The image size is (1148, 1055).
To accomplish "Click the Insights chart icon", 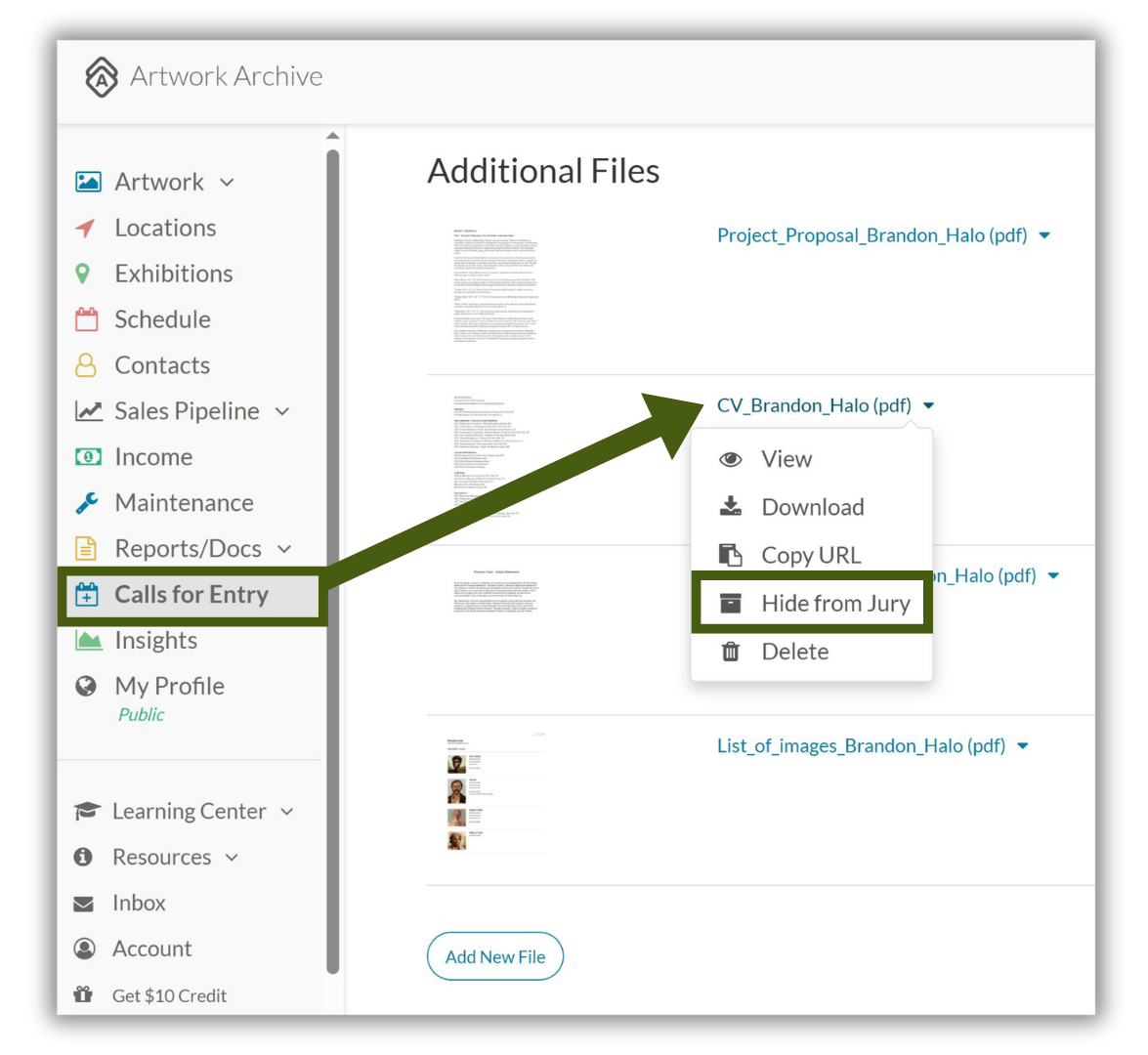I will click(x=88, y=641).
